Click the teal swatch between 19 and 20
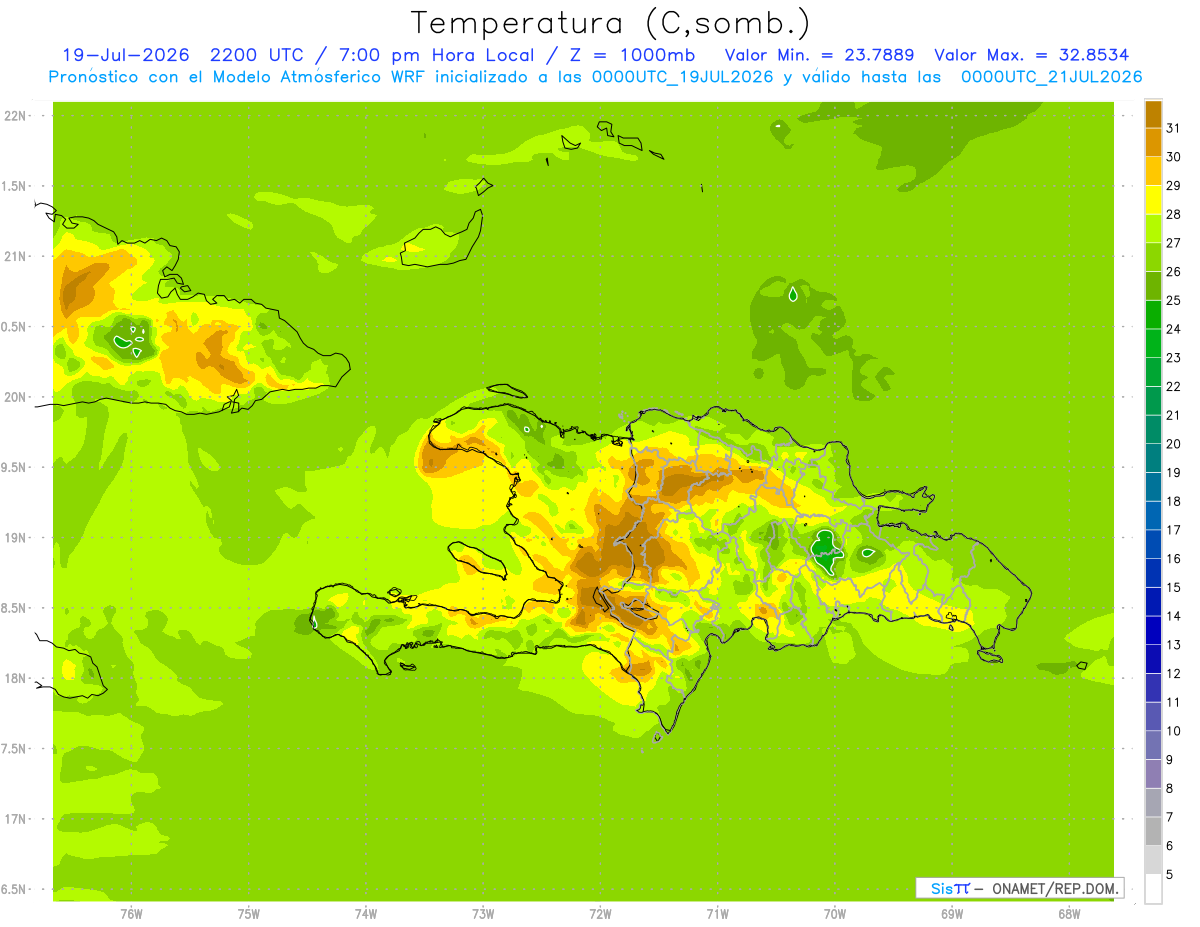Viewport: 1200px width, 927px height. click(1153, 458)
